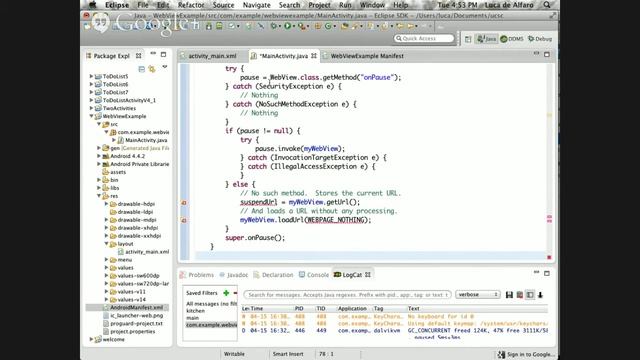Expand the welcome project

(x=91, y=339)
